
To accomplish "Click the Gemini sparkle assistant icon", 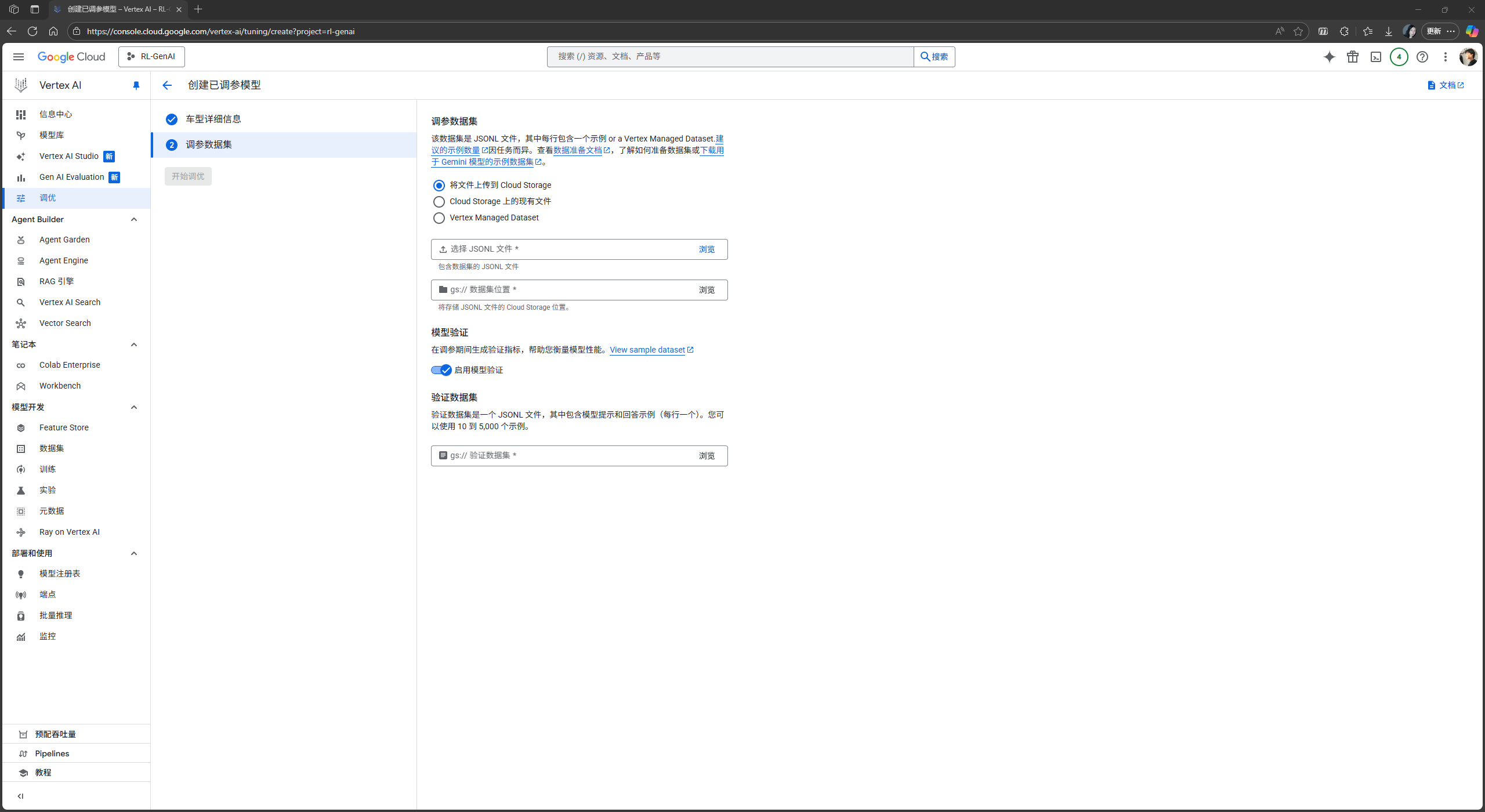I will pyautogui.click(x=1329, y=56).
